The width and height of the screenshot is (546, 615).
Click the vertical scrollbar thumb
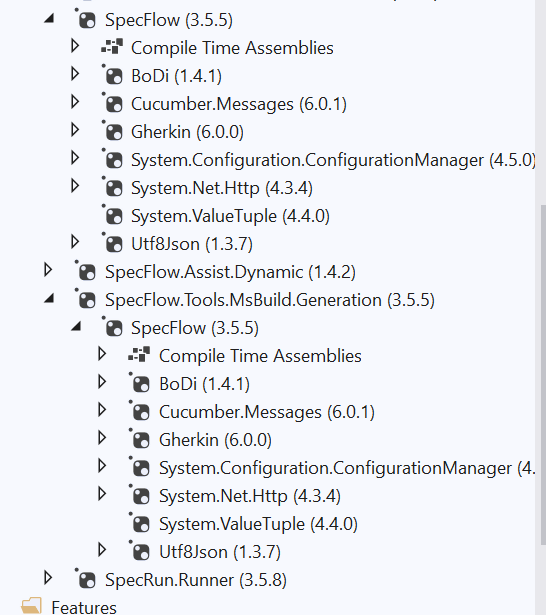(x=543, y=375)
